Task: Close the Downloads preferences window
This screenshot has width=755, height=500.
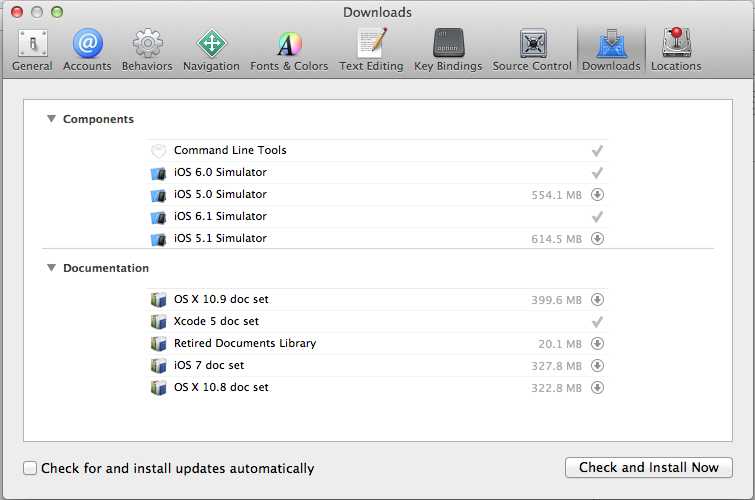Action: (17, 12)
